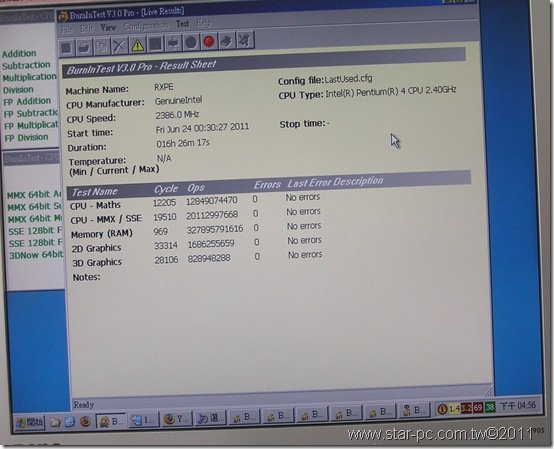Screen dimensions: 554x449
Task: Select the active BurnInTest taskbar button
Action: pos(111,421)
